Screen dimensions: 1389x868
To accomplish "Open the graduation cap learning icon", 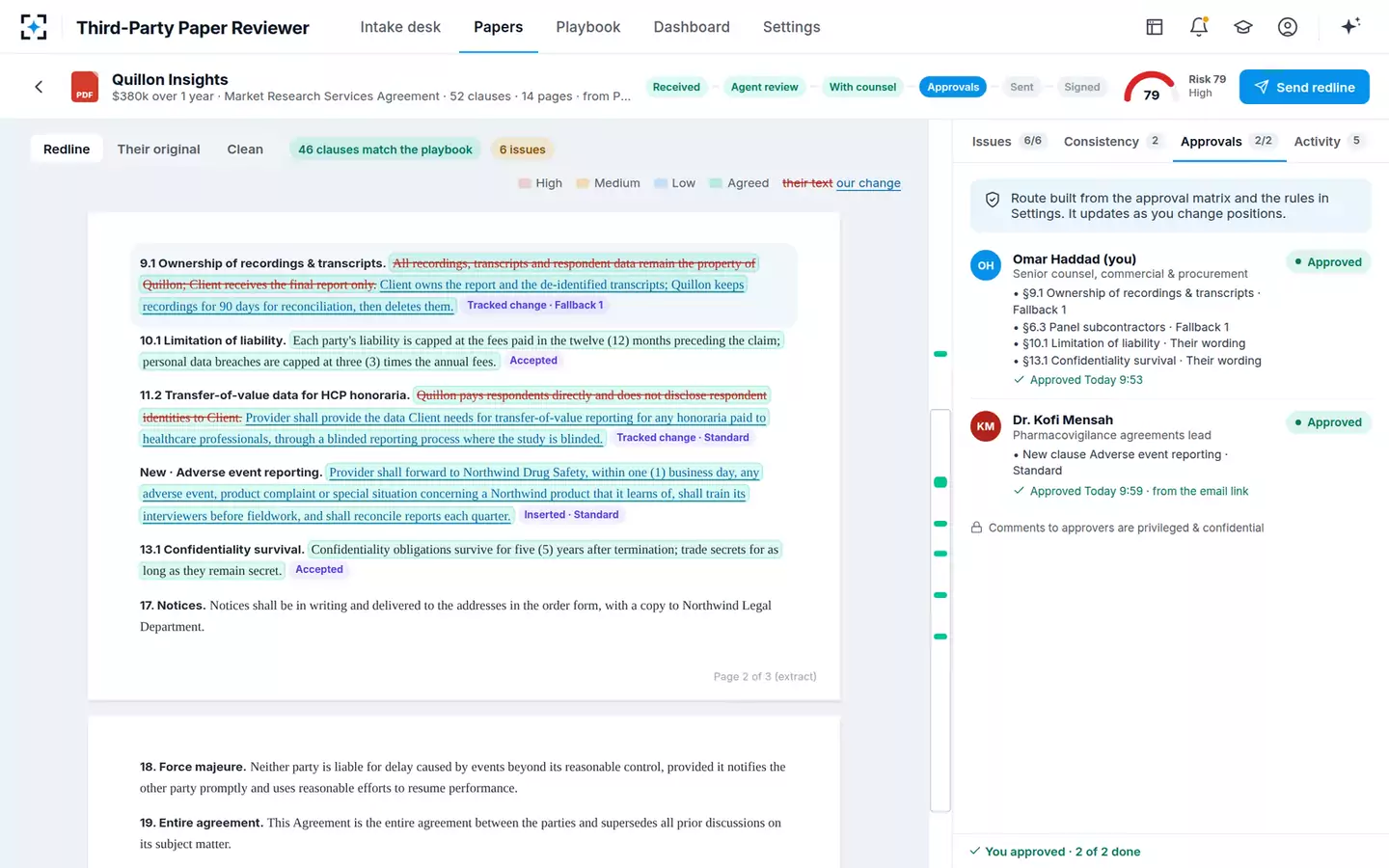I will pos(1243,27).
